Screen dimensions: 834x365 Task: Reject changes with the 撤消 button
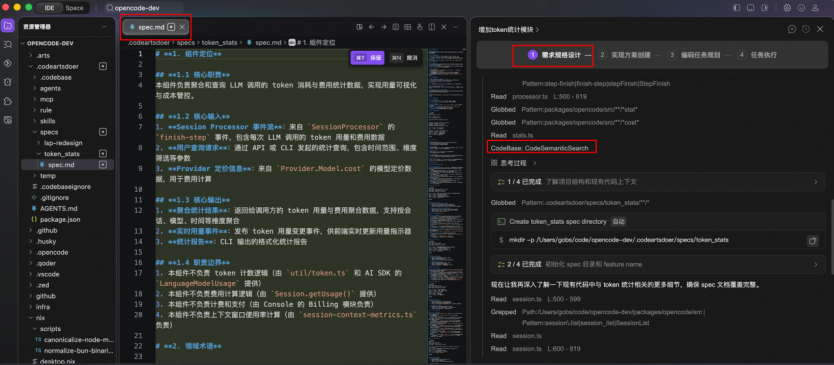point(404,57)
